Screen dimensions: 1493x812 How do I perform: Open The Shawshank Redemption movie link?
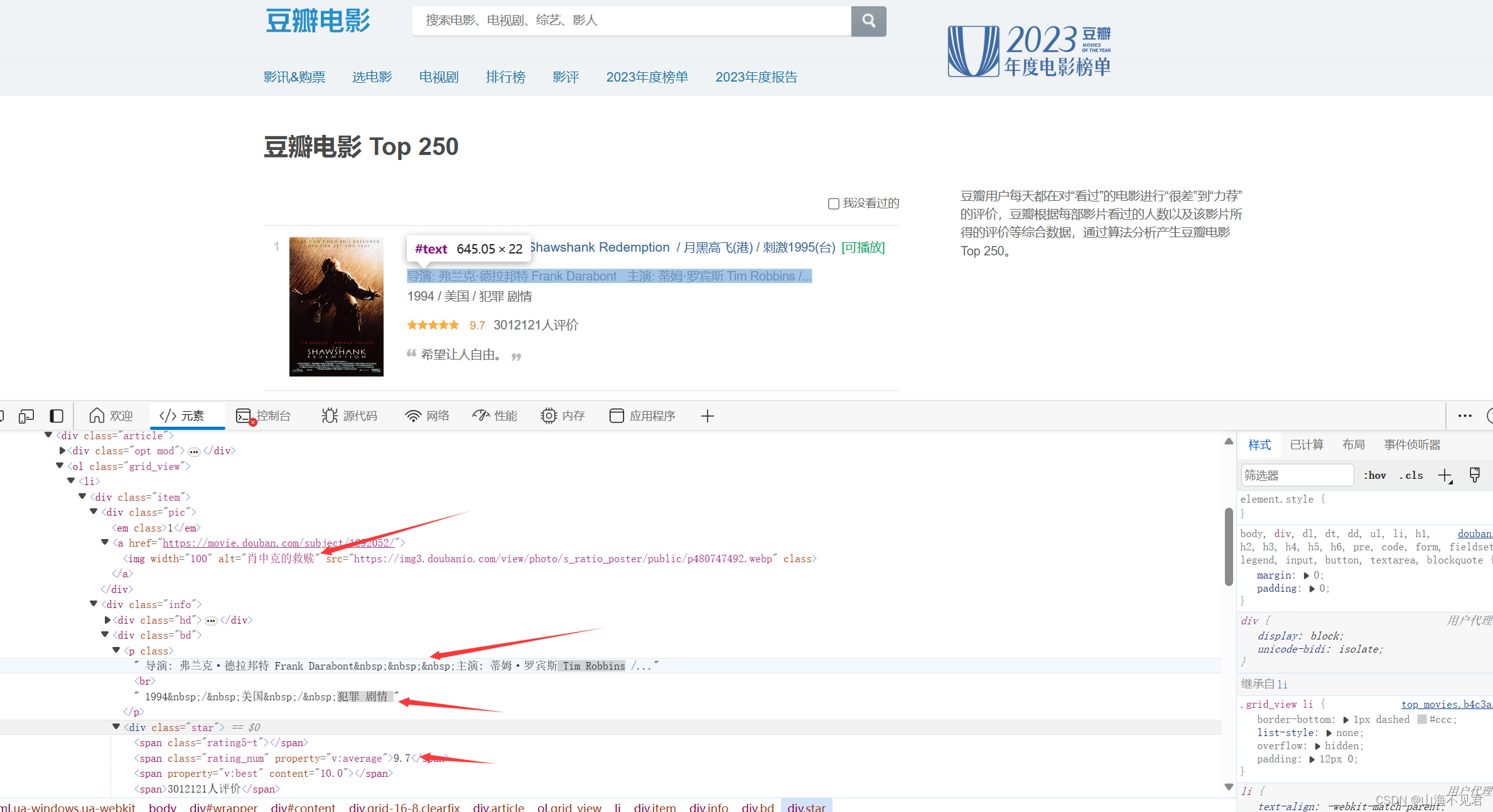[599, 247]
